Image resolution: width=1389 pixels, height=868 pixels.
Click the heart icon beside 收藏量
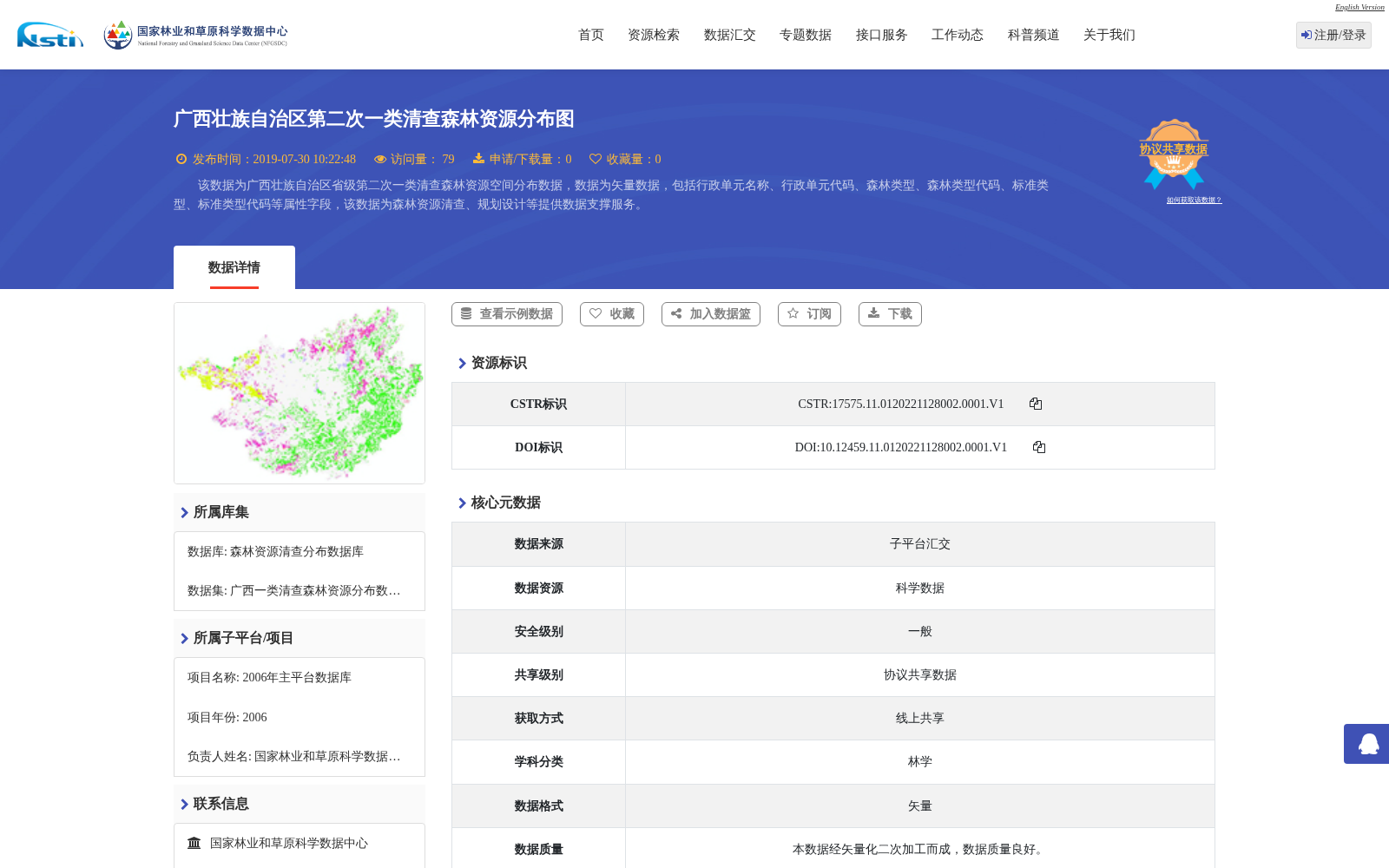[596, 159]
